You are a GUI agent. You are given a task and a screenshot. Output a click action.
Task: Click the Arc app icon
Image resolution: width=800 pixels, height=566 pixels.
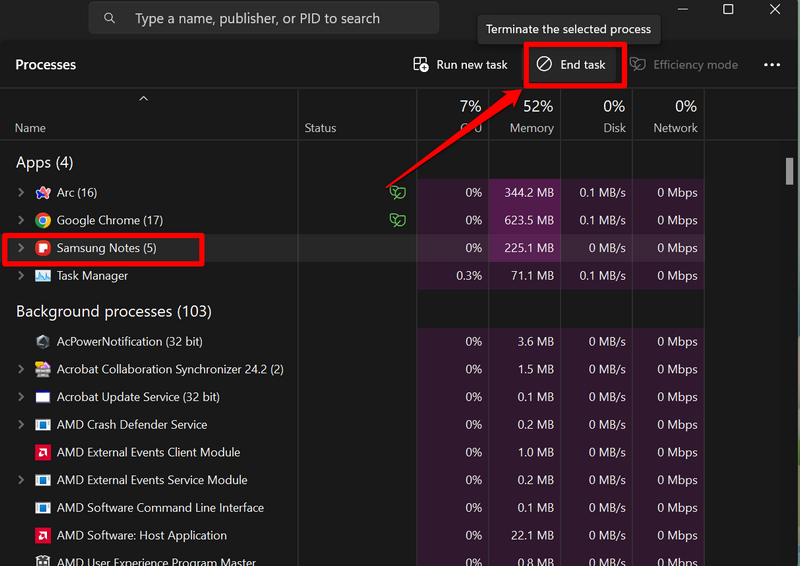click(43, 193)
